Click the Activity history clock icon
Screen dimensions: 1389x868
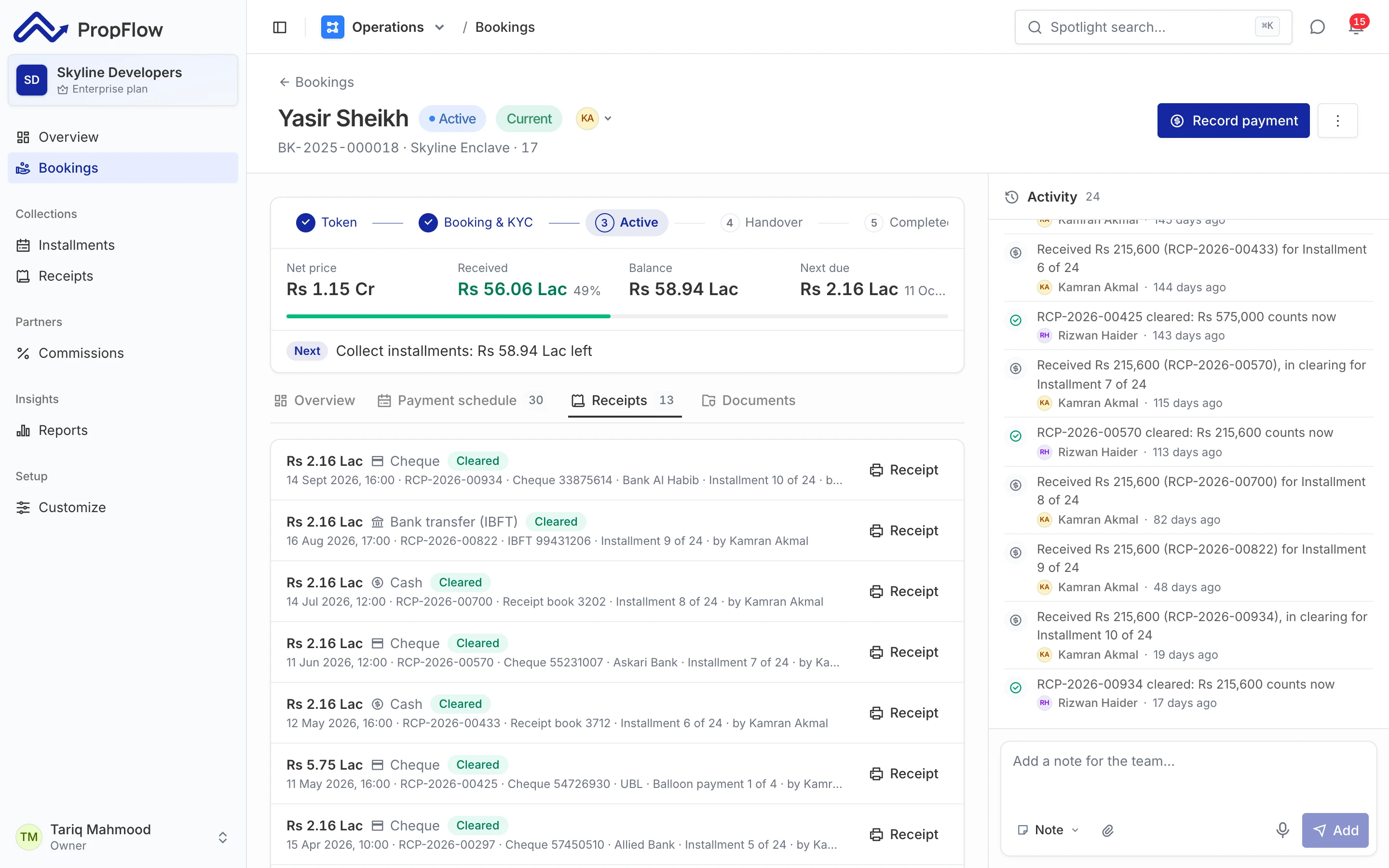click(x=1012, y=197)
